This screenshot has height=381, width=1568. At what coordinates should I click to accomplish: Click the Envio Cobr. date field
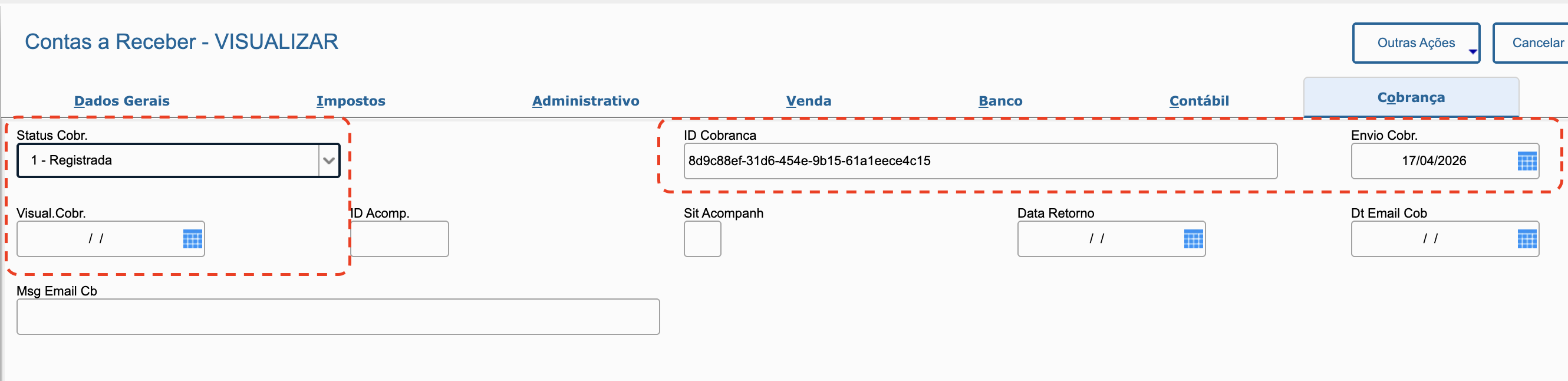(1433, 161)
